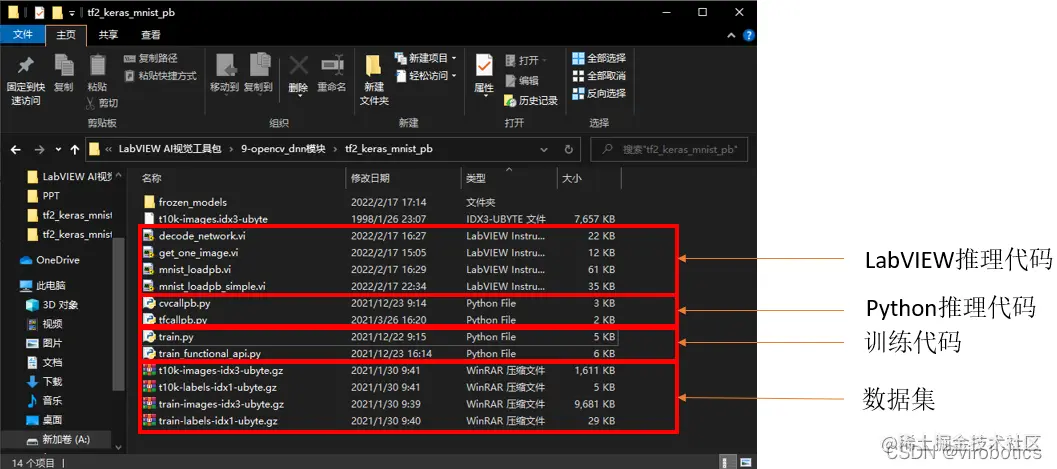
Task: Open Customize Quick Access Toolbar dropdown
Action: click(x=72, y=13)
